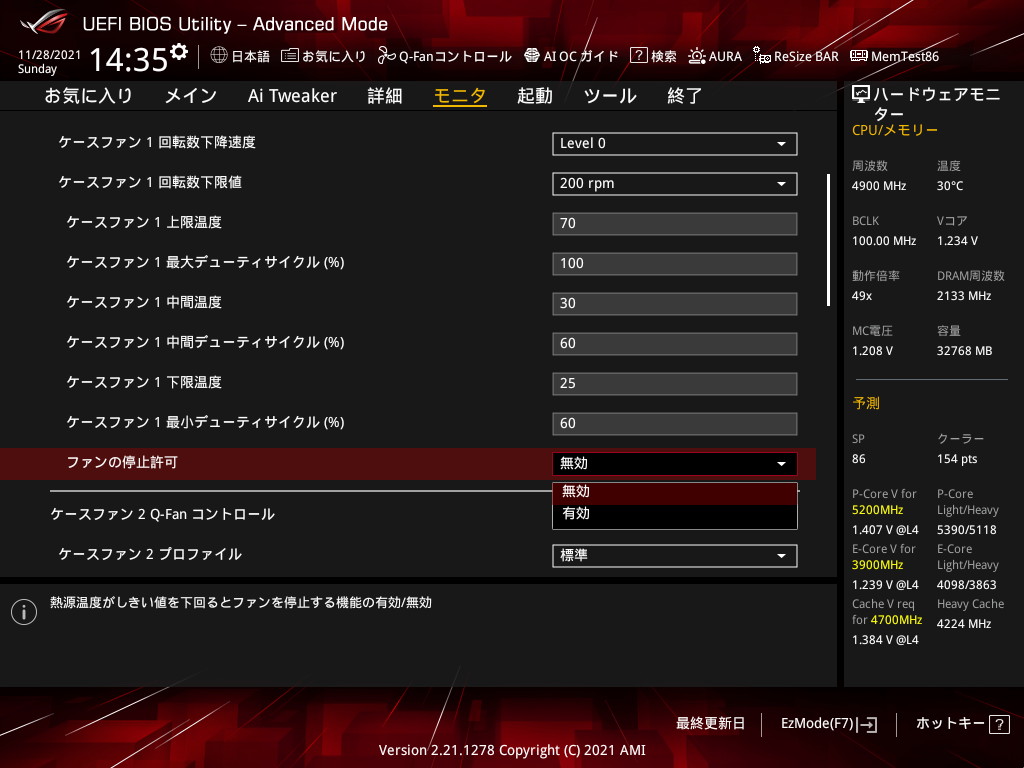Click 最終更新日 last modified button
This screenshot has height=768, width=1024.
[x=710, y=724]
